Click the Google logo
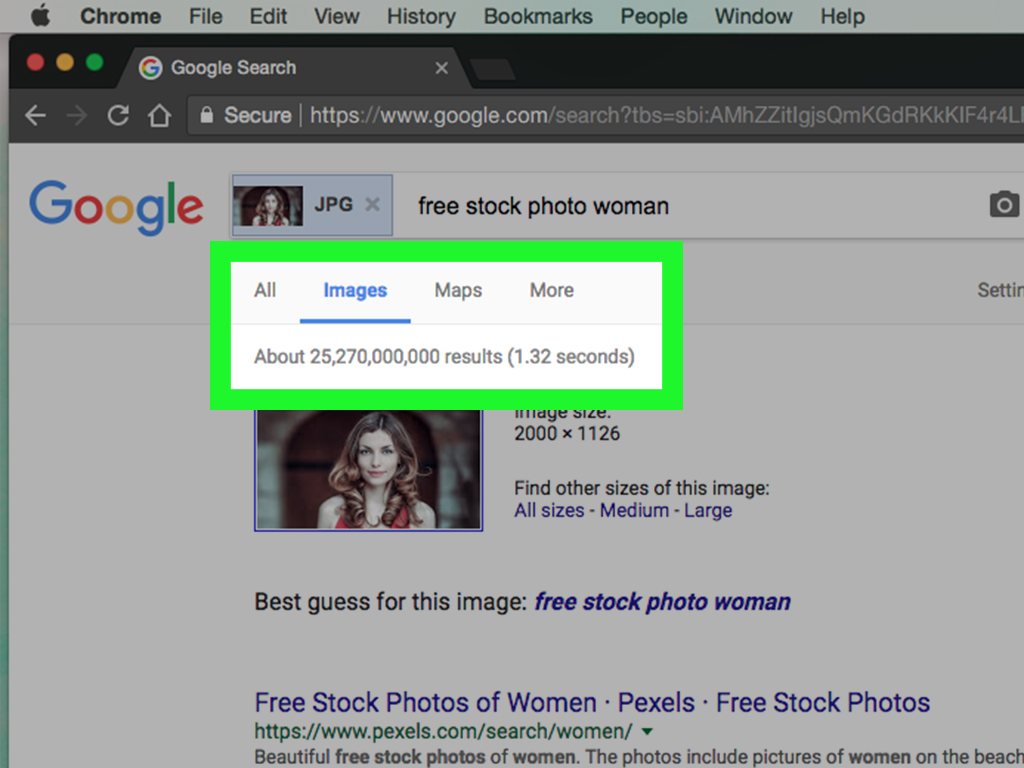Viewport: 1024px width, 768px height. [x=116, y=207]
